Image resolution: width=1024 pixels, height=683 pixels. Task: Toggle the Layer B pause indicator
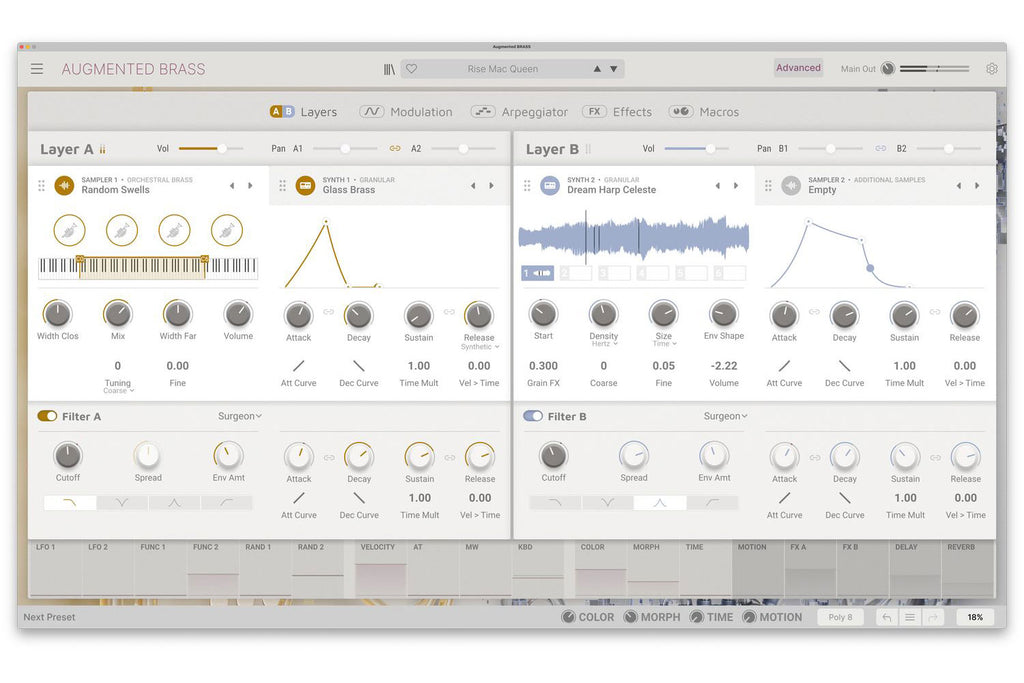tap(588, 149)
